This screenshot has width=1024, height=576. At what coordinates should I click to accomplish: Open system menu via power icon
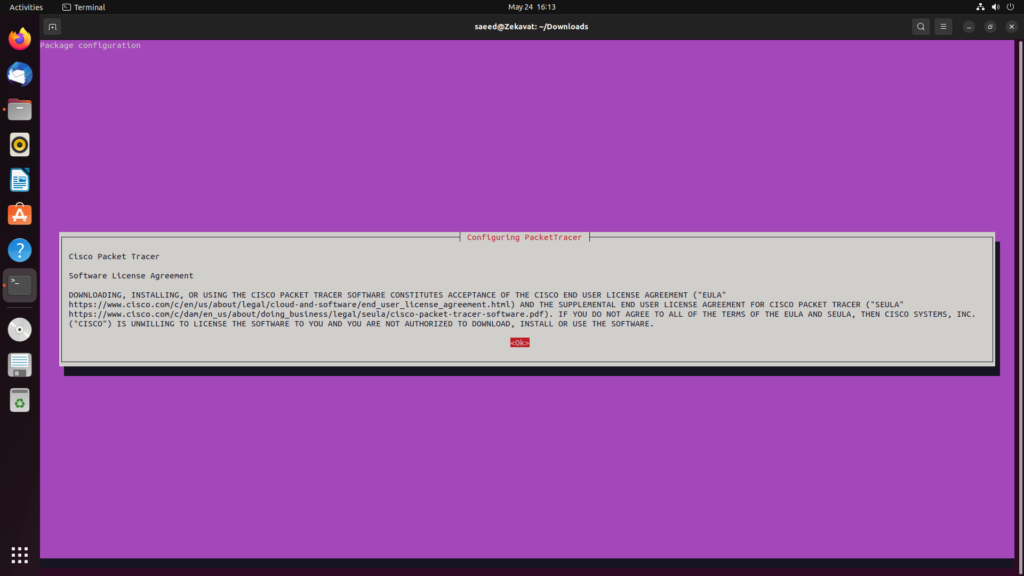[x=1009, y=7]
